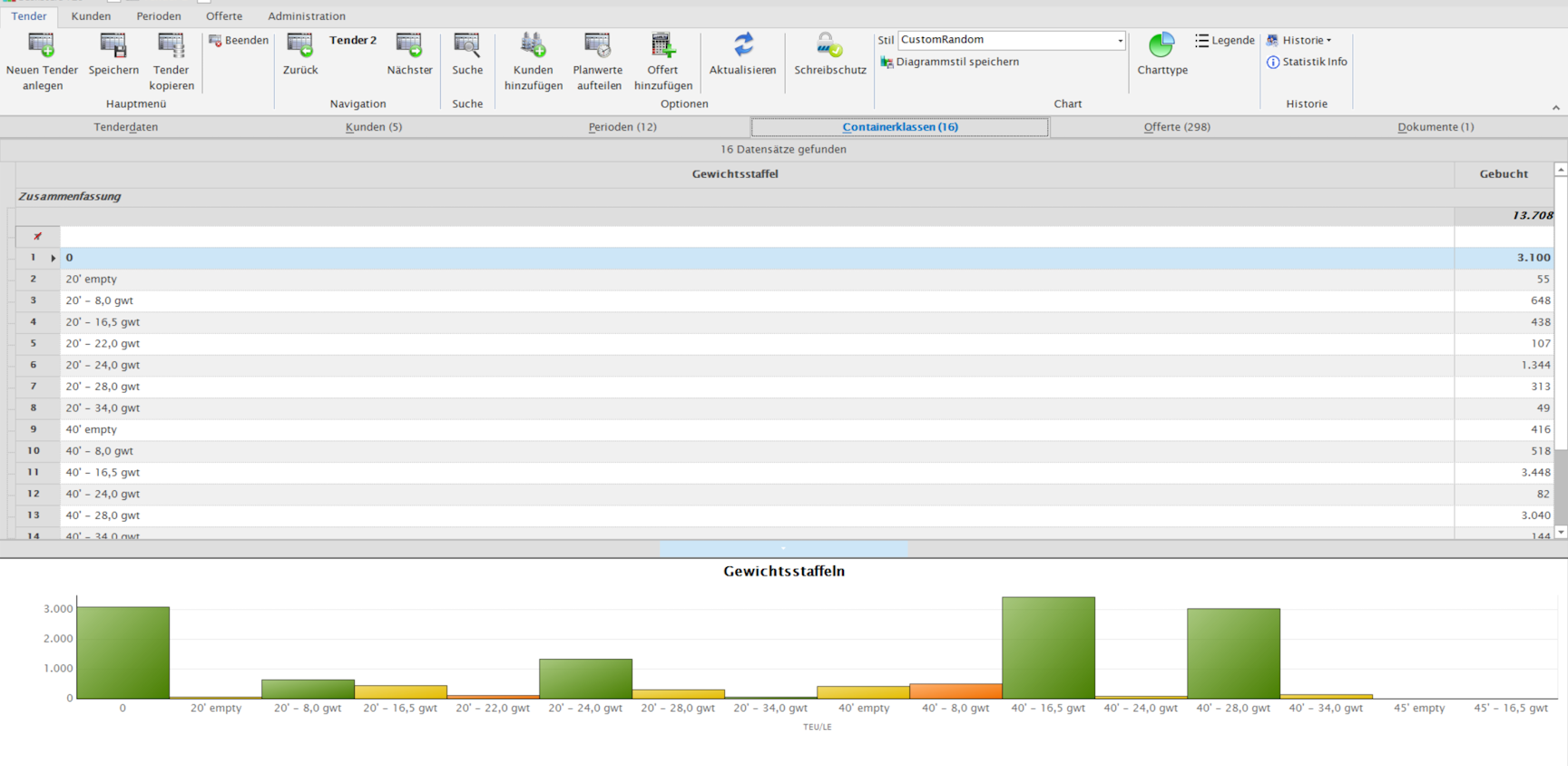Open the Suche search tool
This screenshot has width=1568, height=766.
467,45
